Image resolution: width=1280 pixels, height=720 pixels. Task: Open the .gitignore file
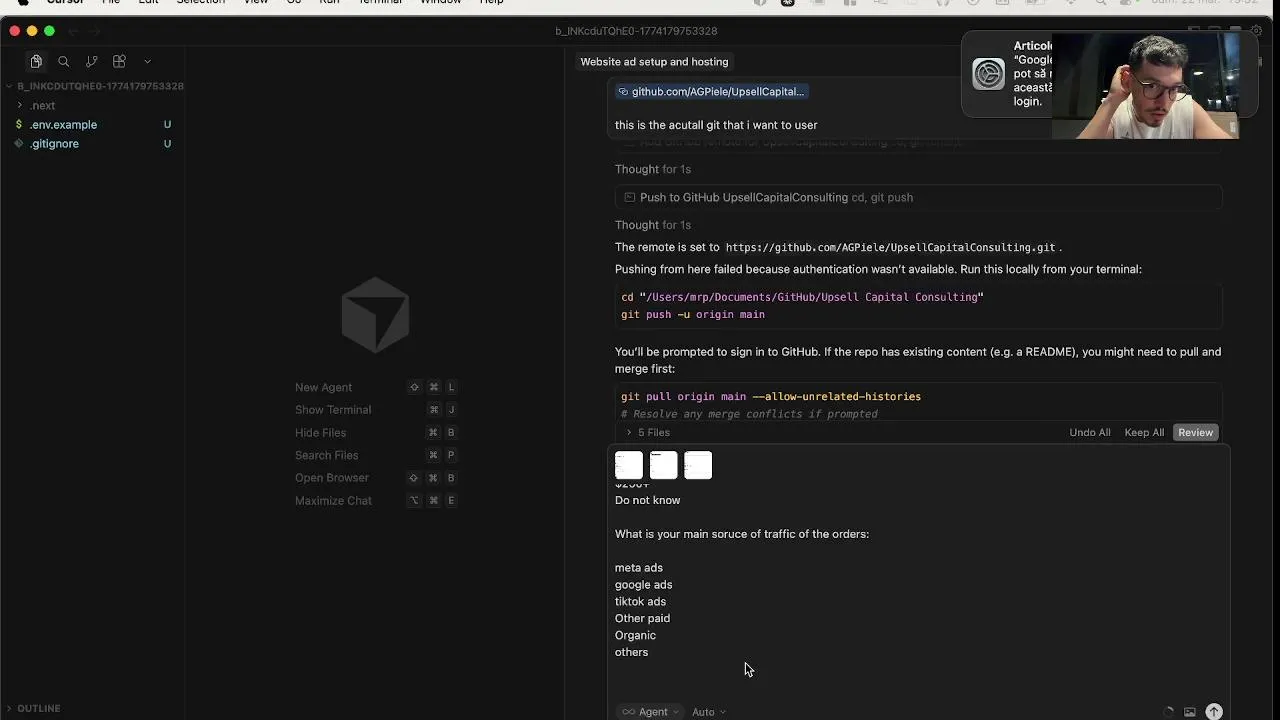click(54, 143)
